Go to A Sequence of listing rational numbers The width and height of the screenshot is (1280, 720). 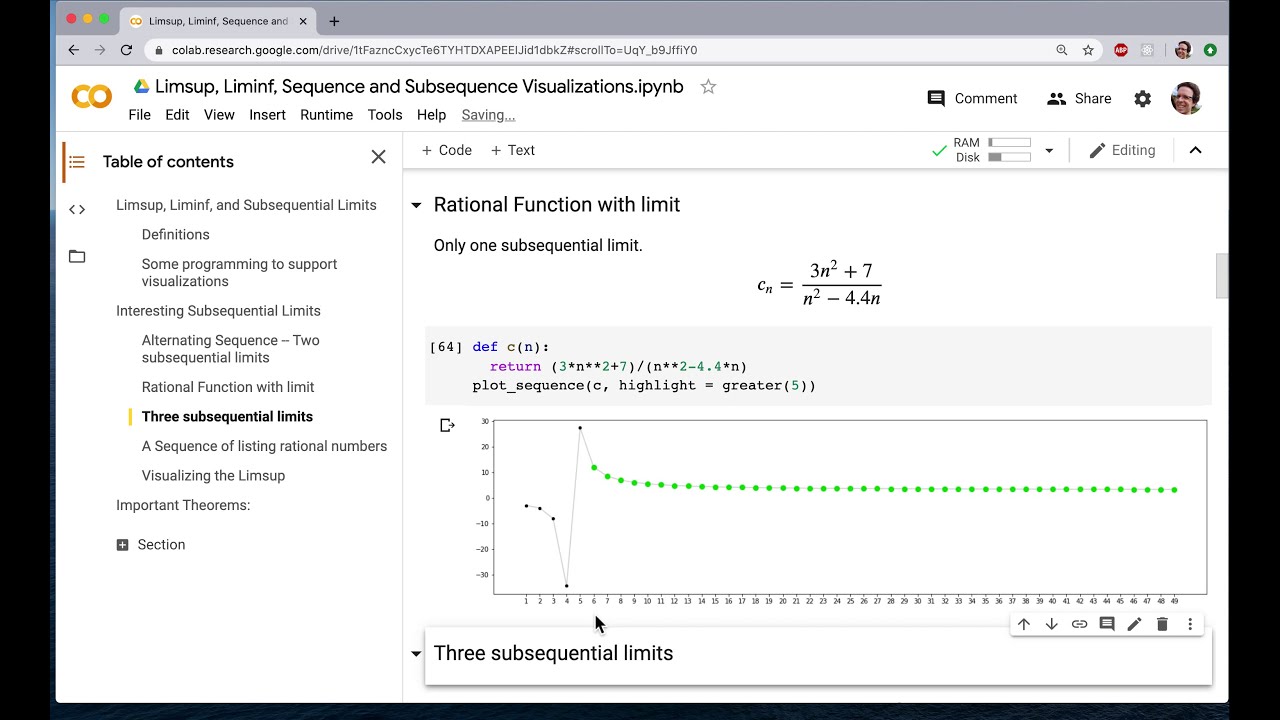tap(264, 446)
